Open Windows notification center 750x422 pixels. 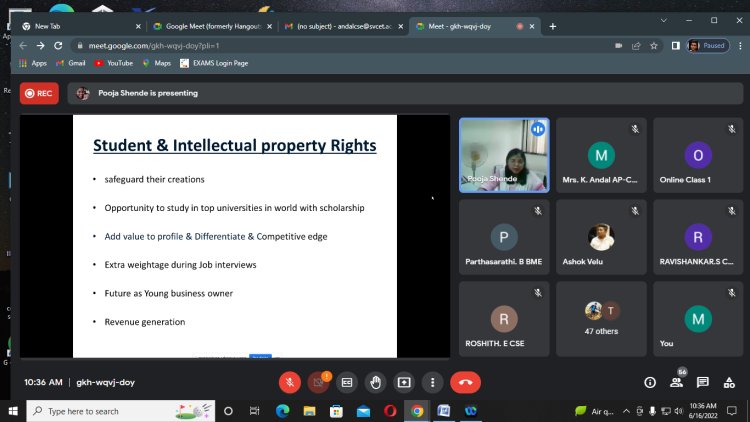pyautogui.click(x=732, y=411)
